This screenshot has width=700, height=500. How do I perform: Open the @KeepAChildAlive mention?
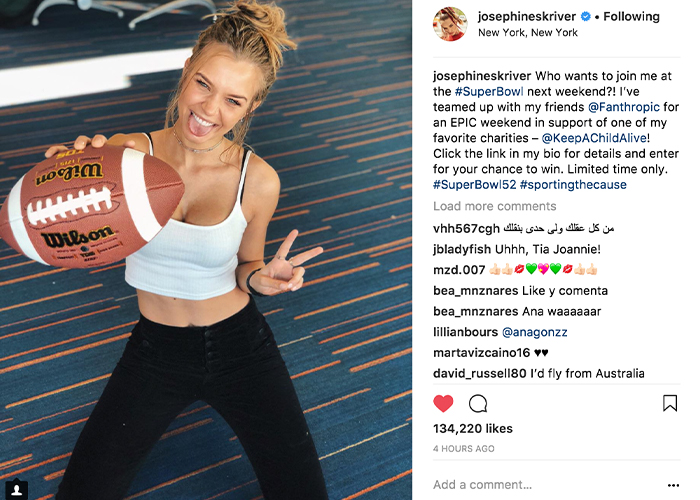point(594,138)
